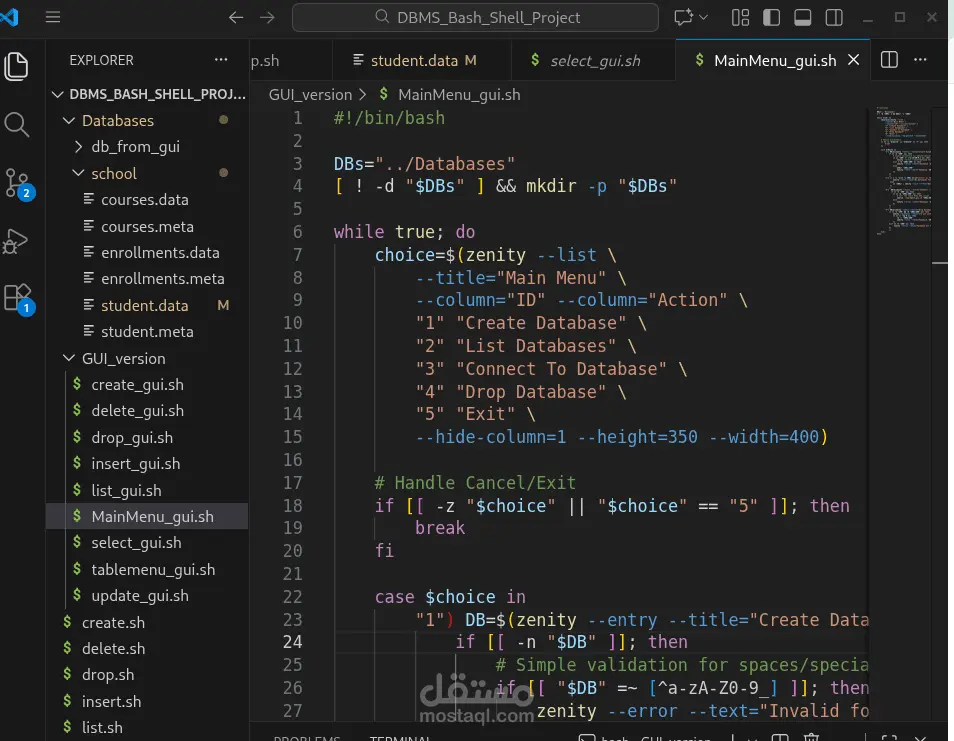Toggle the primary side bar visibility
Viewport: 954px width, 741px height.
pyautogui.click(x=771, y=17)
